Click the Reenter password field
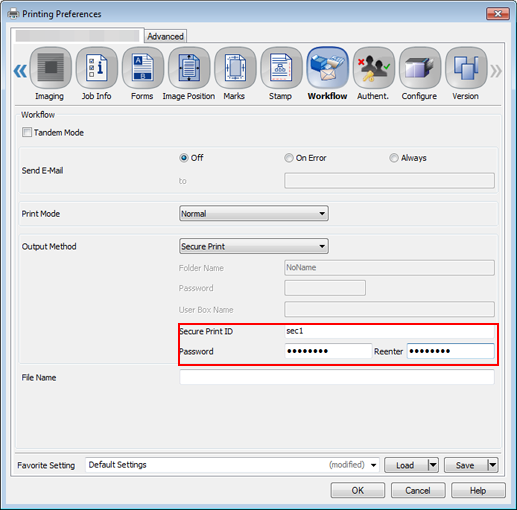 450,351
